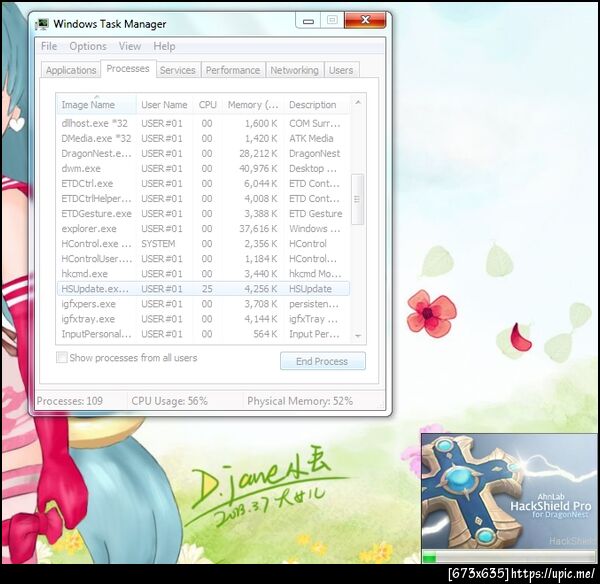600x584 pixels.
Task: Select the ETDCtrl.exe process
Action: pos(203,184)
